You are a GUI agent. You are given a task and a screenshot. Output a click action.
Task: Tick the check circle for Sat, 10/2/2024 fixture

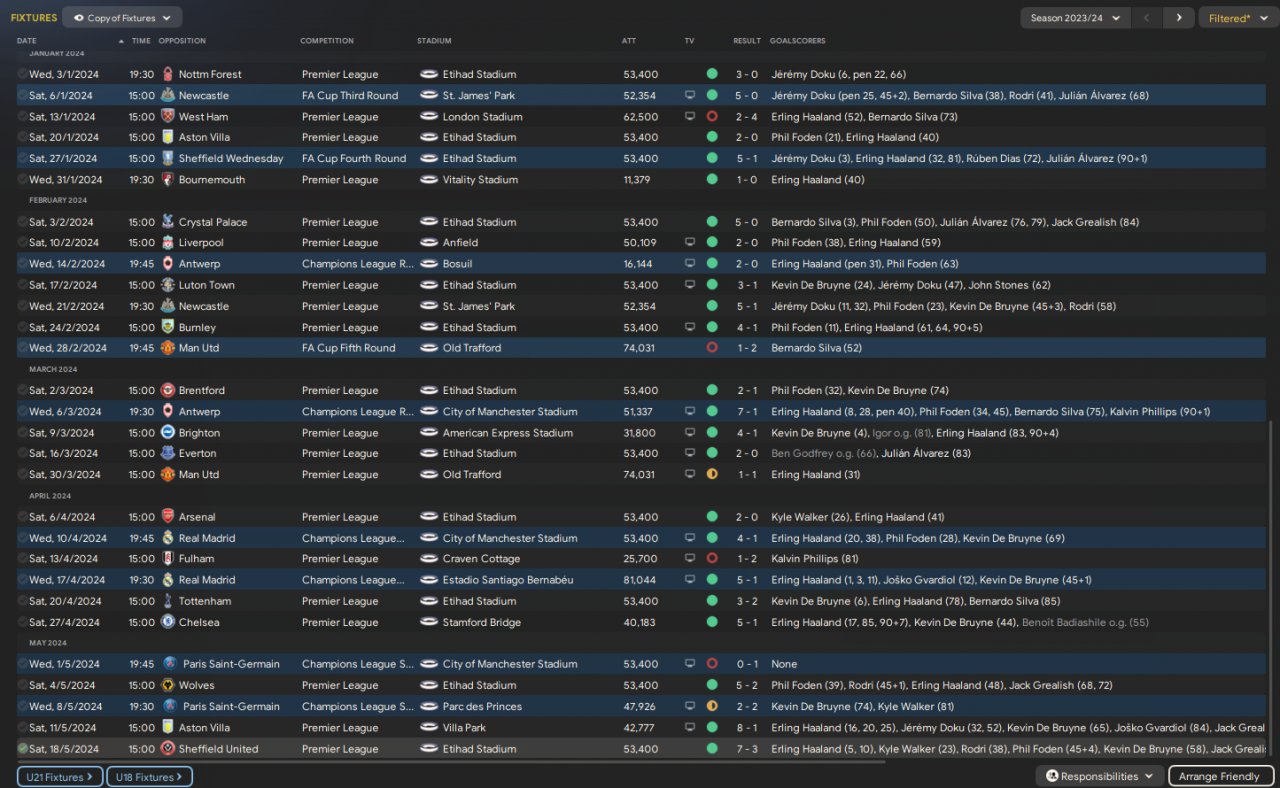[23, 243]
